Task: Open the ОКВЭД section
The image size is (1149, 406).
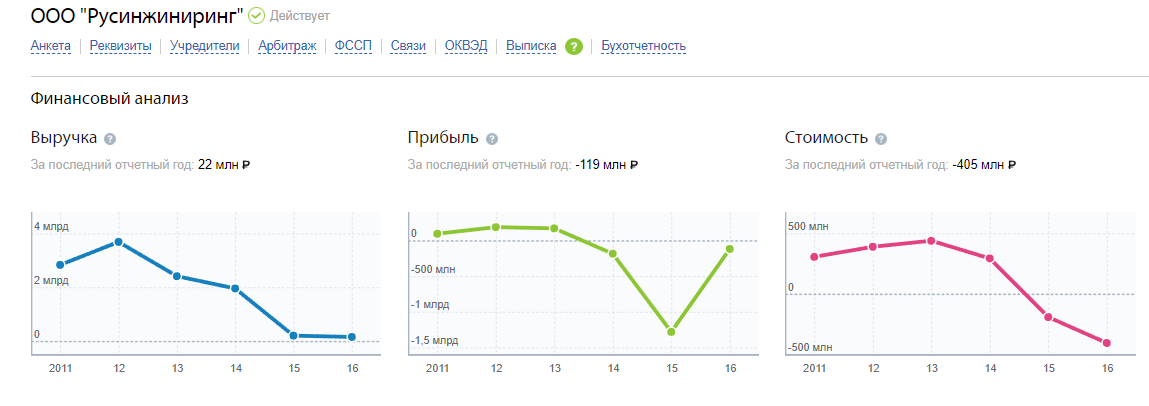Action: point(466,46)
